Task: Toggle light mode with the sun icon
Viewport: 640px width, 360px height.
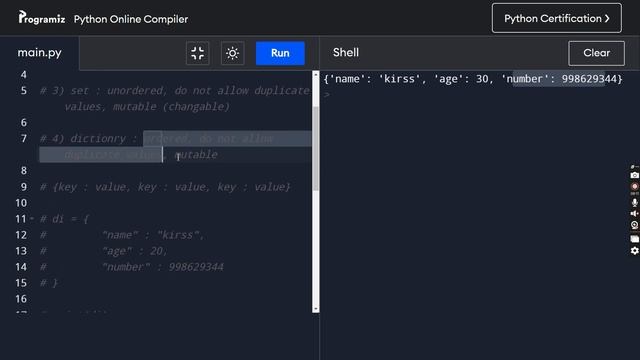Action: [x=233, y=53]
